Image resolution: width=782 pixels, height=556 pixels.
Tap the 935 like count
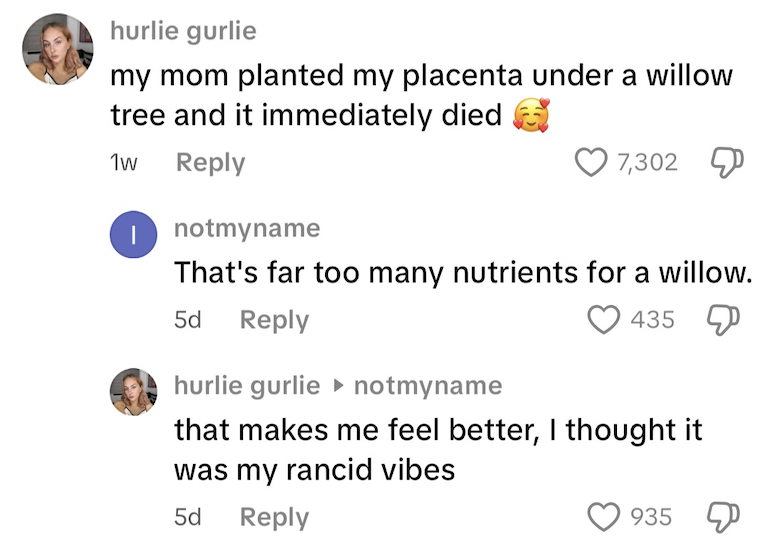coord(651,517)
